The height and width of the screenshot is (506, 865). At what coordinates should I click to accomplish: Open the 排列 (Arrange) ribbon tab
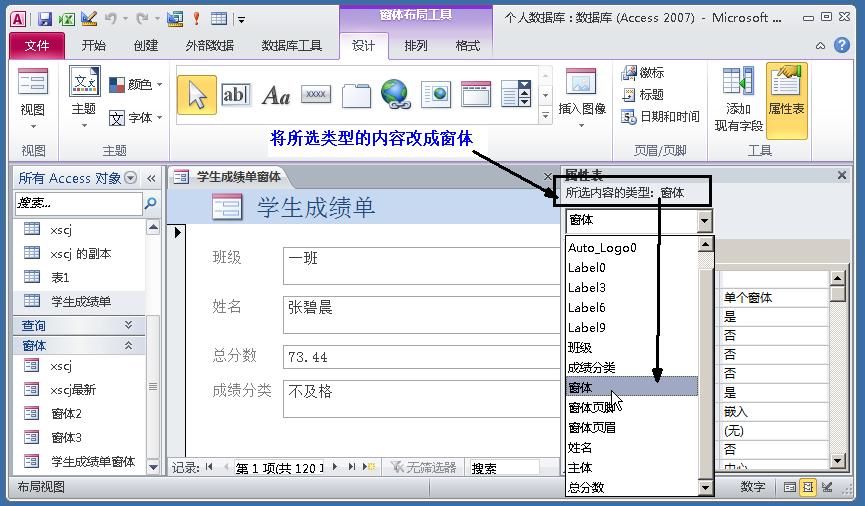coord(416,45)
